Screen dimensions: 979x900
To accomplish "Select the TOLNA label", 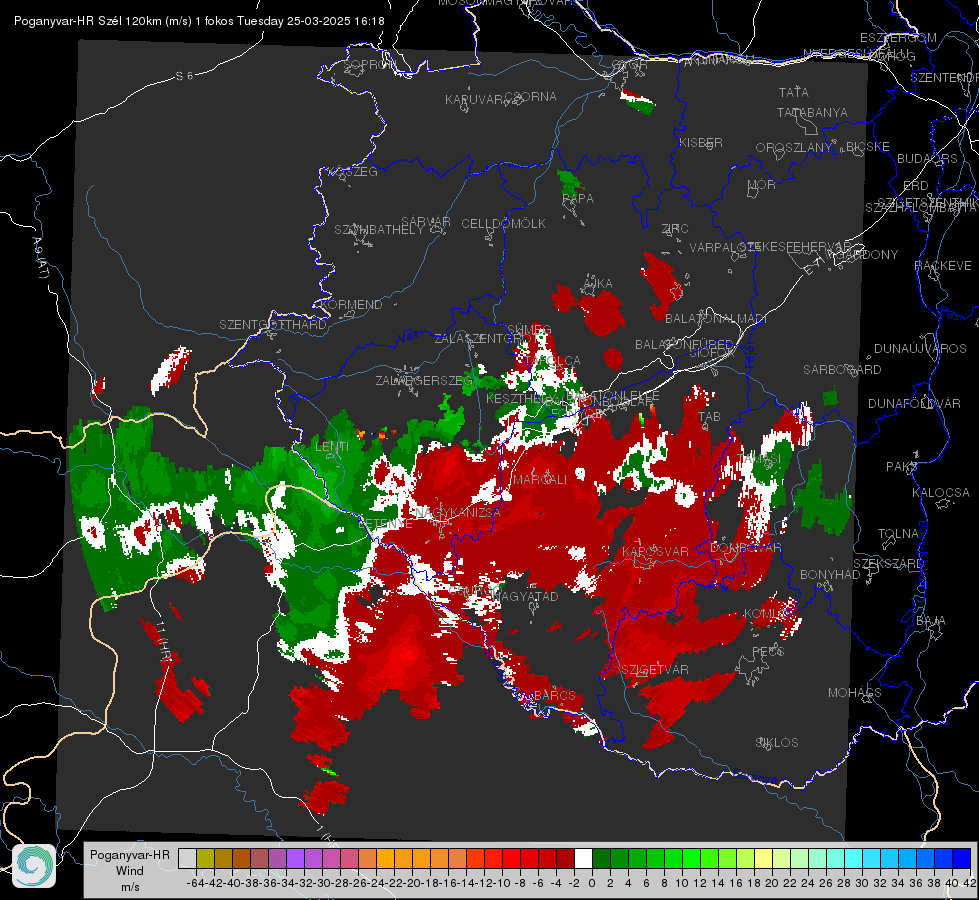I will click(898, 534).
